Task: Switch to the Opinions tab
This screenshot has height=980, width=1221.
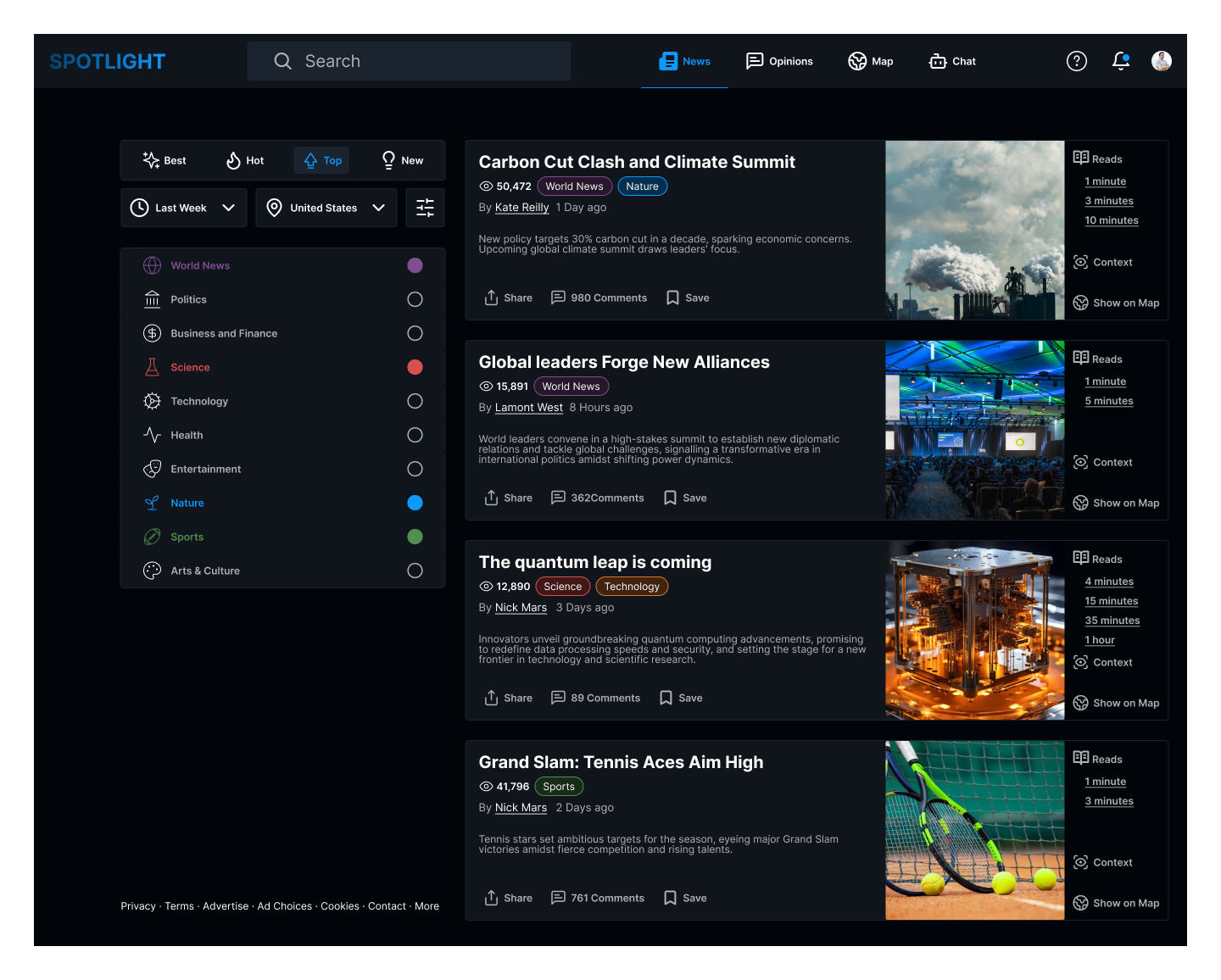Action: 779,61
